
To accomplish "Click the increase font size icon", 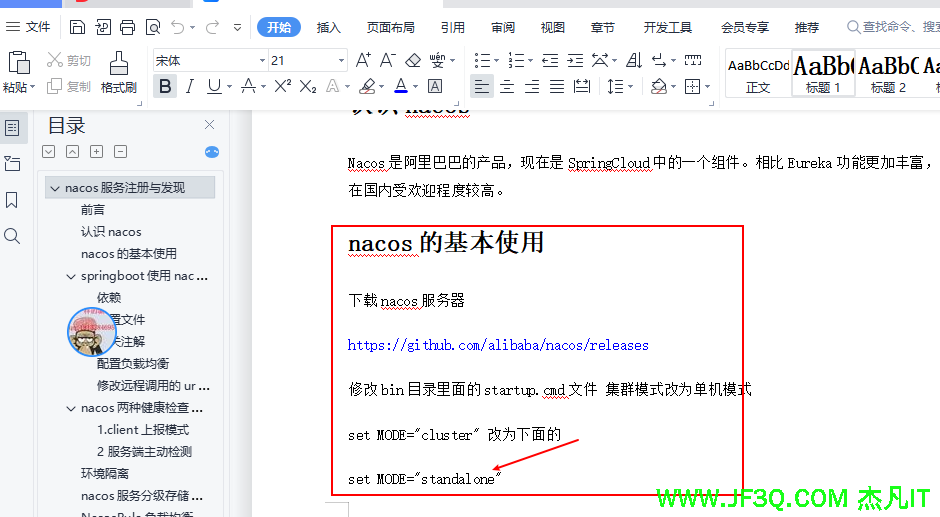I will pyautogui.click(x=363, y=61).
